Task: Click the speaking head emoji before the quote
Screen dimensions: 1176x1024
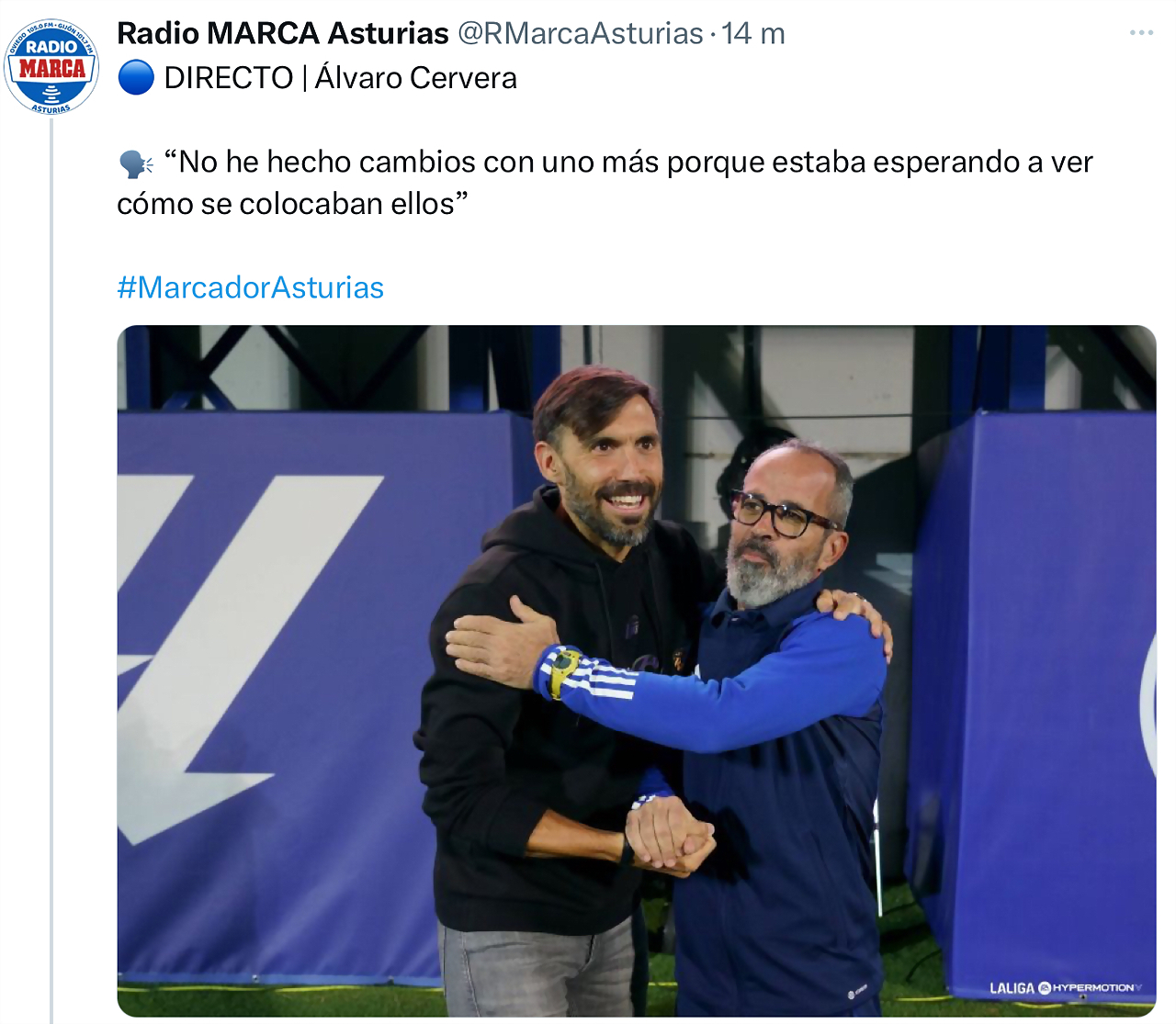Action: pyautogui.click(x=136, y=163)
